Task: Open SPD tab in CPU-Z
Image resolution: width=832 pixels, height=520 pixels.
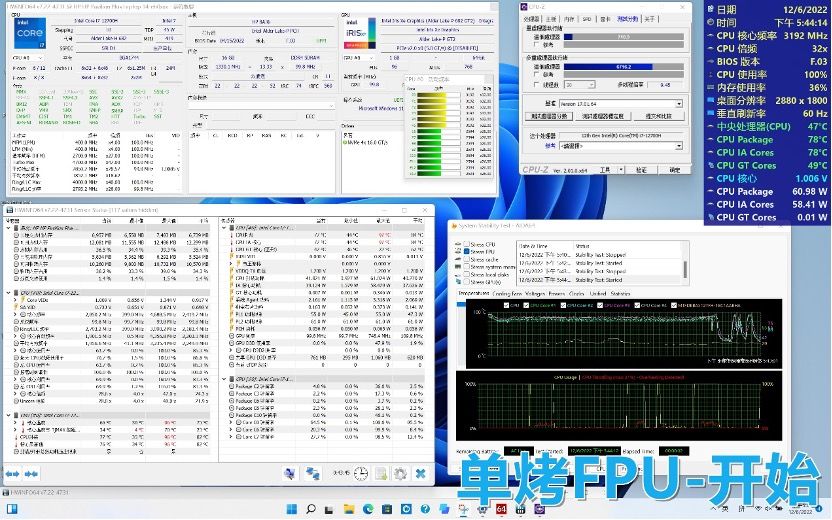Action: click(x=587, y=19)
